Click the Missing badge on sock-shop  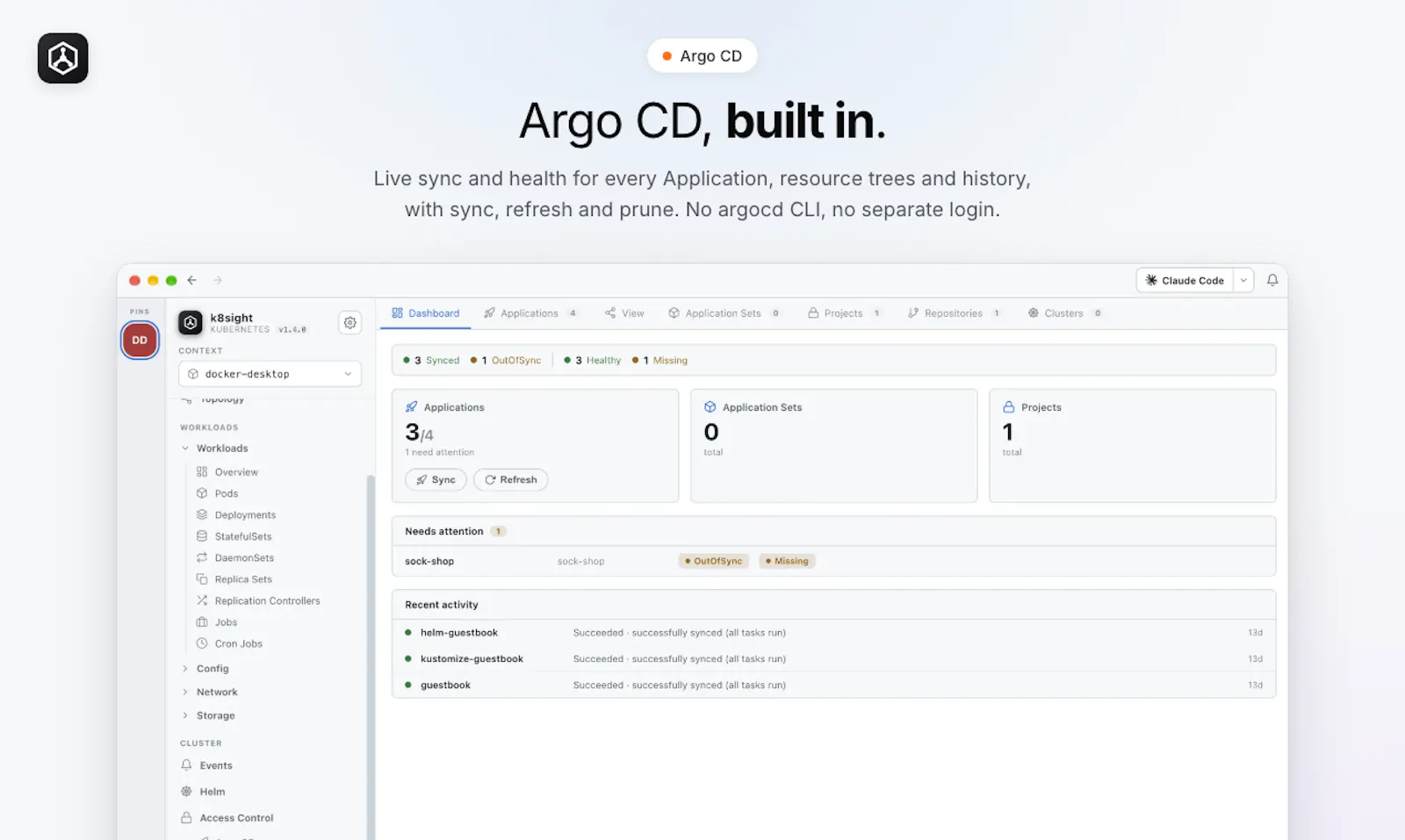[x=787, y=561]
